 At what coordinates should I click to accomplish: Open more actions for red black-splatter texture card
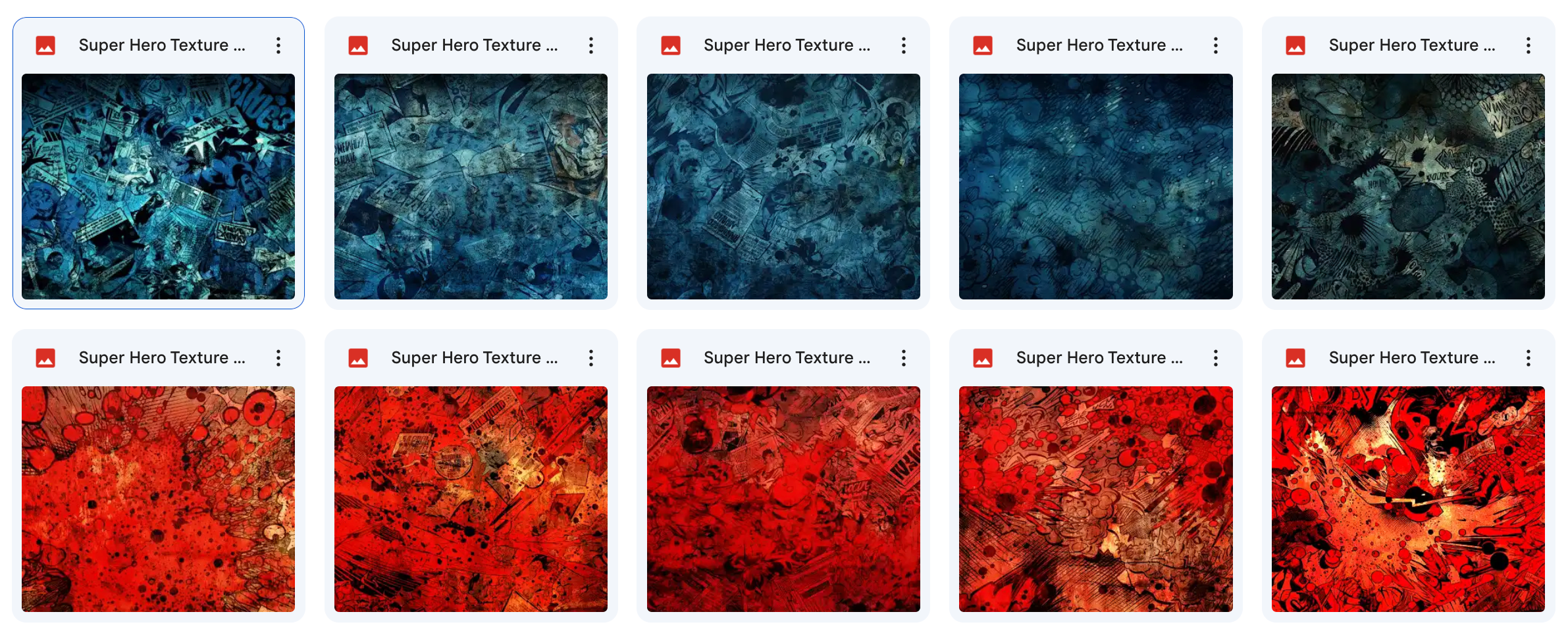pyautogui.click(x=591, y=358)
